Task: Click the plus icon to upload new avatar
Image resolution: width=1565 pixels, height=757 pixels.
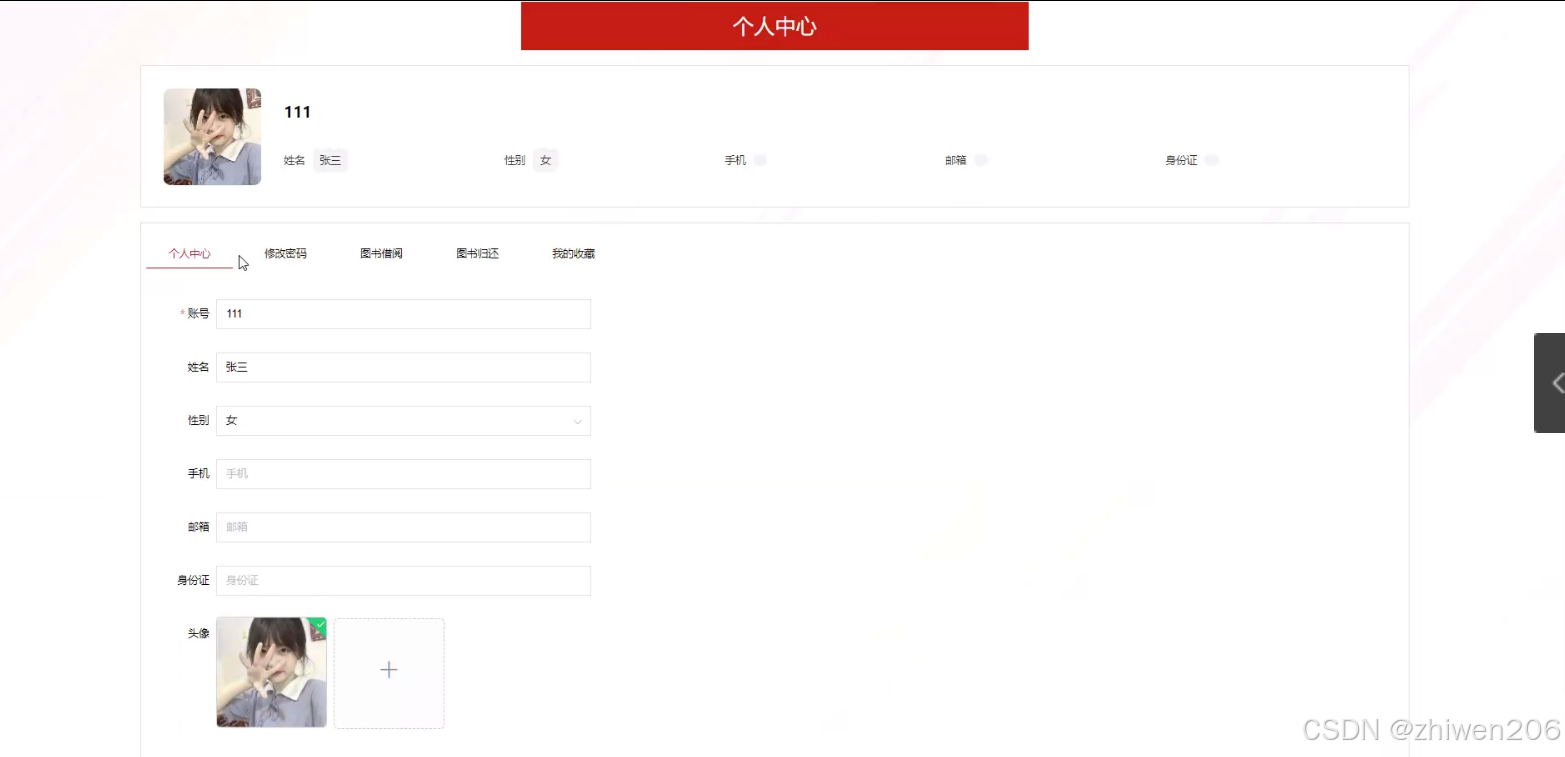Action: click(388, 670)
